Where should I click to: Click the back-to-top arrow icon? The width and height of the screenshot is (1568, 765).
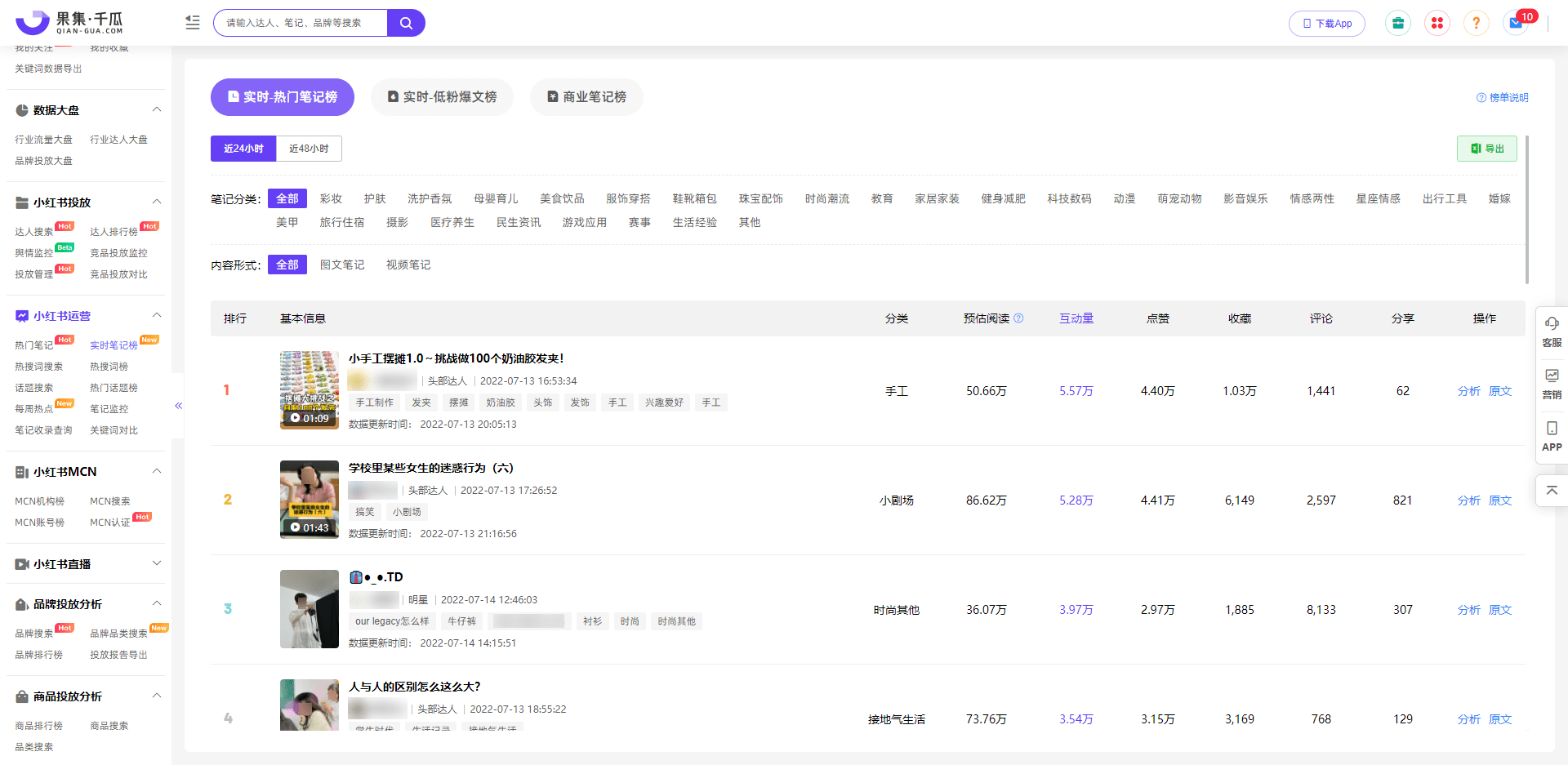pyautogui.click(x=1552, y=491)
